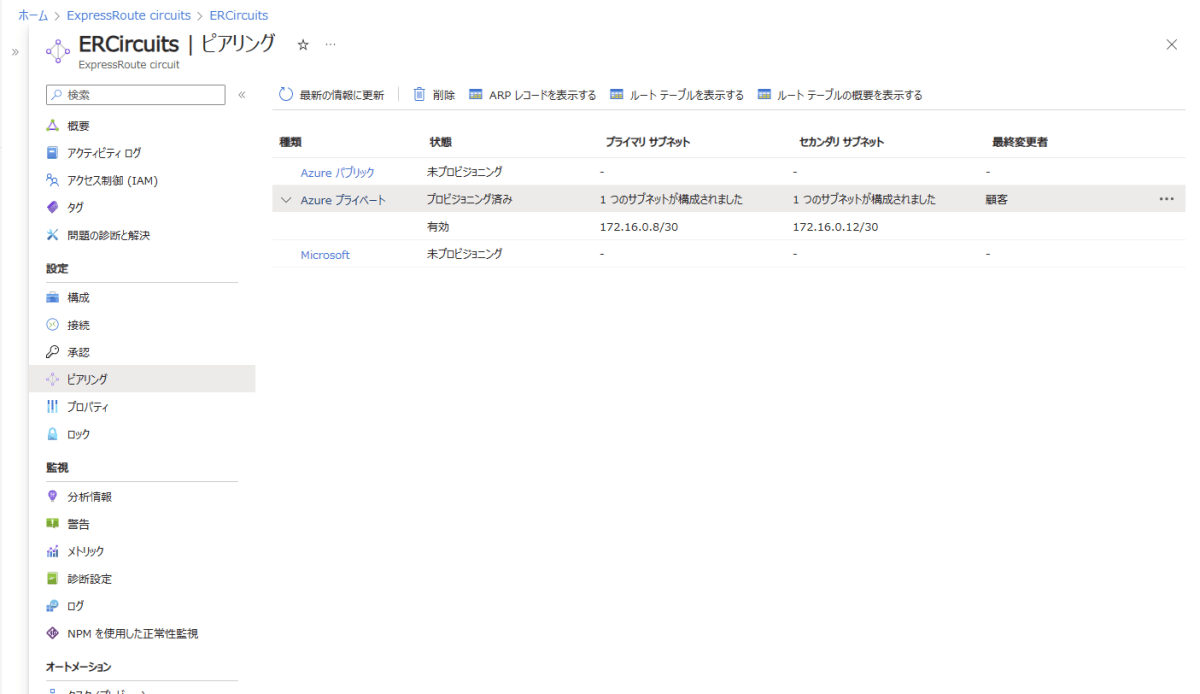Click the アクティビティ ログ icon
Screen dimensions: 1200x694
pyautogui.click(x=53, y=153)
